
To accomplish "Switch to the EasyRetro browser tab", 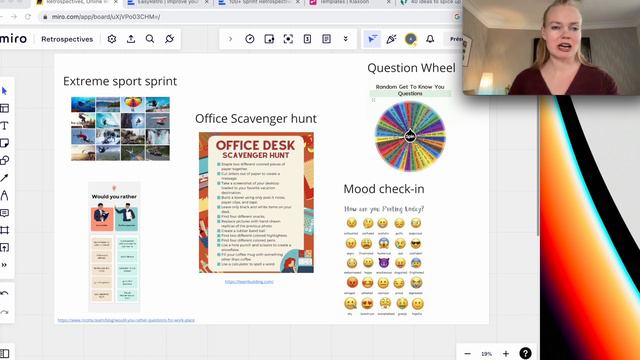I will coord(167,2).
